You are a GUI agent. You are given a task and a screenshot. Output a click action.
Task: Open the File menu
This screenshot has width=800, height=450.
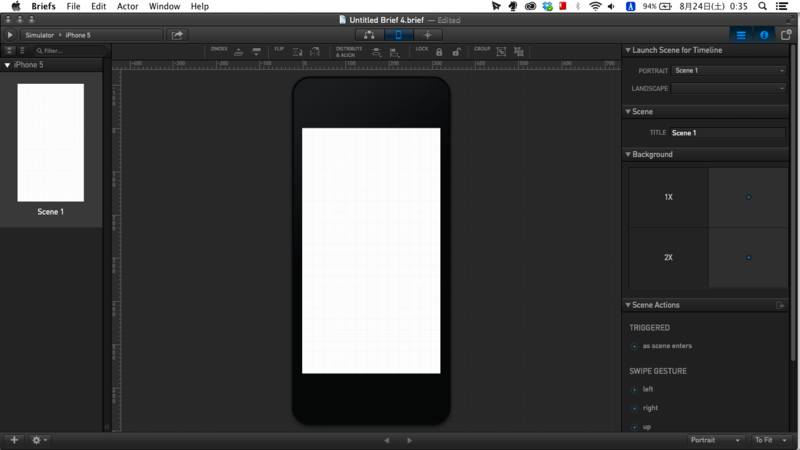(x=73, y=6)
